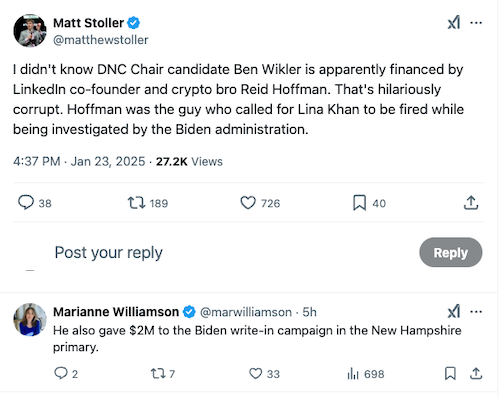This screenshot has height=398, width=500.
Task: Click the gray Reply button
Action: [x=451, y=252]
